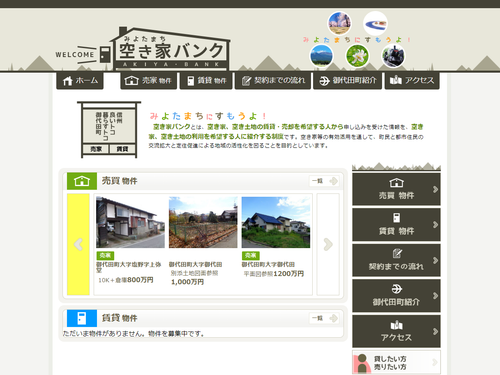Screen dimensions: 500x375
Task: Show previous properties with the left carousel arrow
Action: click(78, 244)
